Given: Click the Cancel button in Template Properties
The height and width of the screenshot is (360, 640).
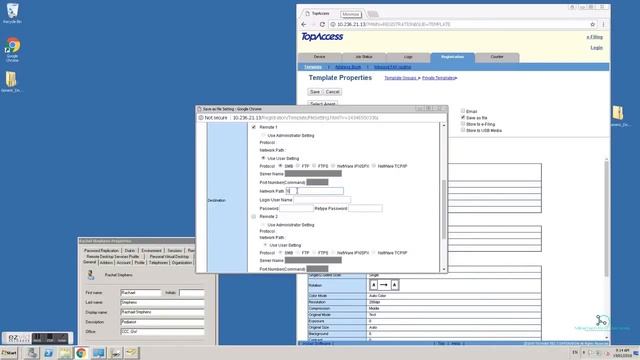Looking at the screenshot, I should [x=333, y=92].
